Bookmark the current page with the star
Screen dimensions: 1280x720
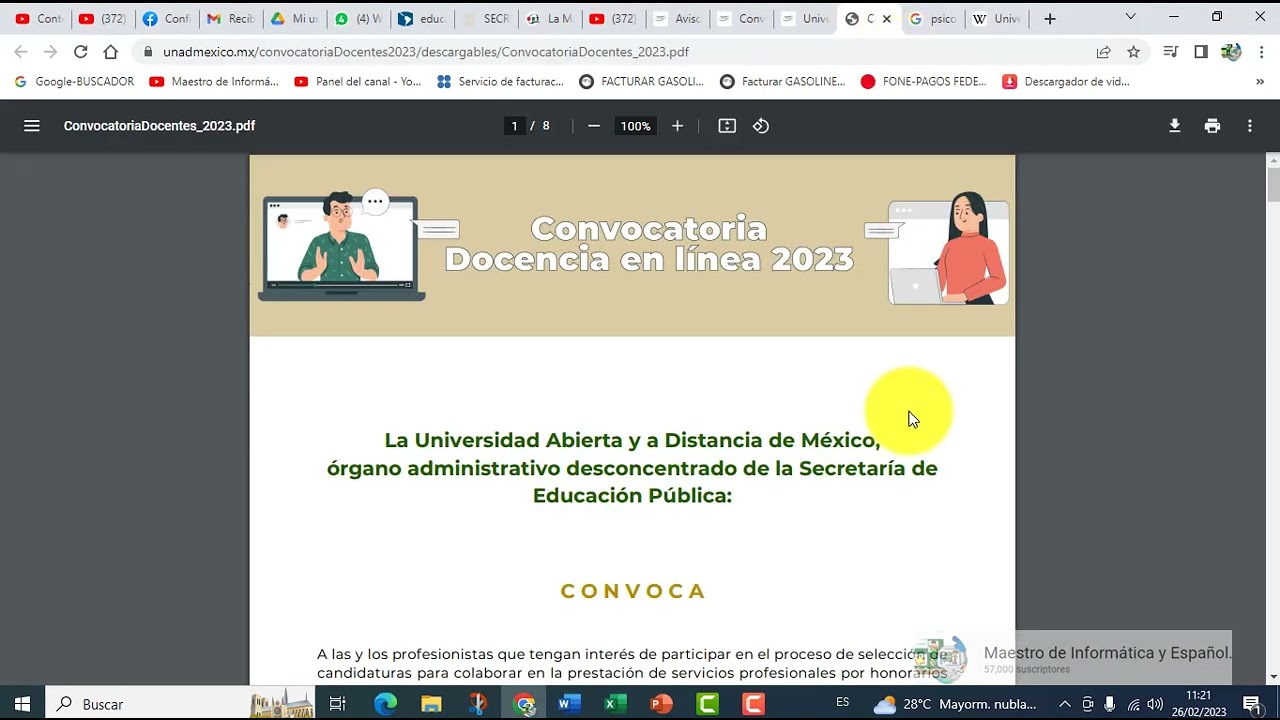(1135, 51)
